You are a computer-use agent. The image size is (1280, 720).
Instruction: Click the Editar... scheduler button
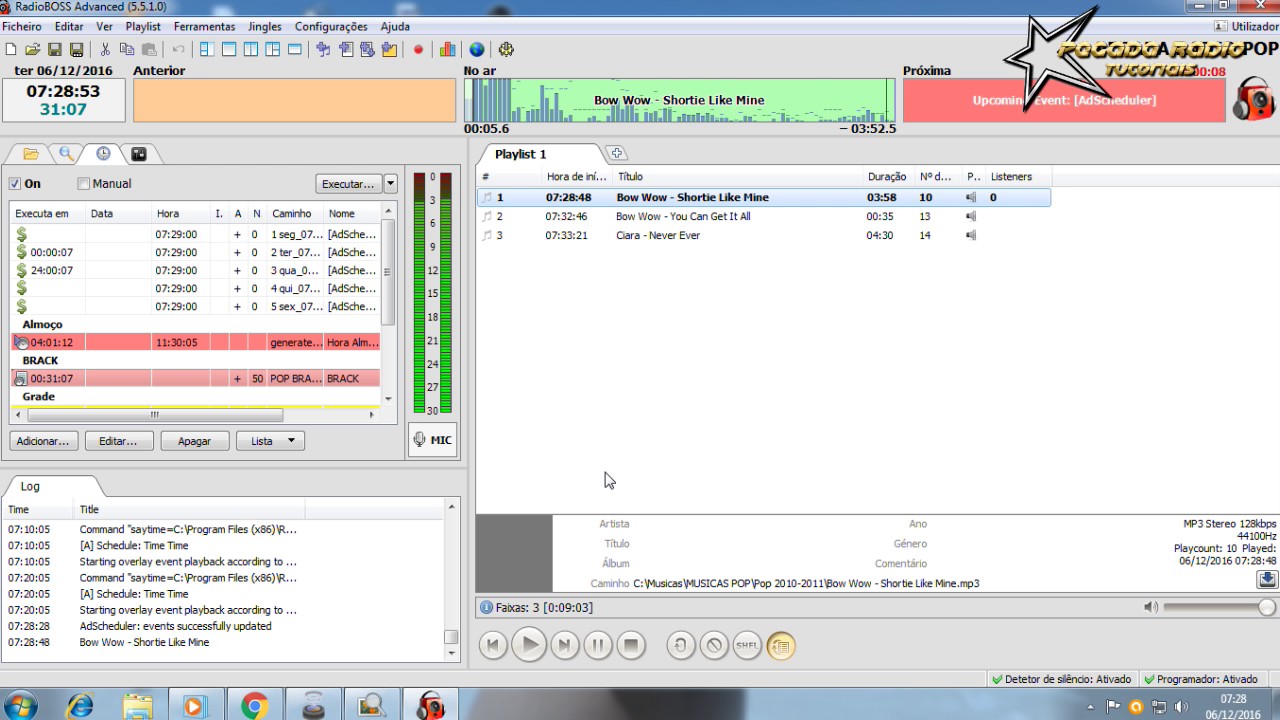coord(119,441)
